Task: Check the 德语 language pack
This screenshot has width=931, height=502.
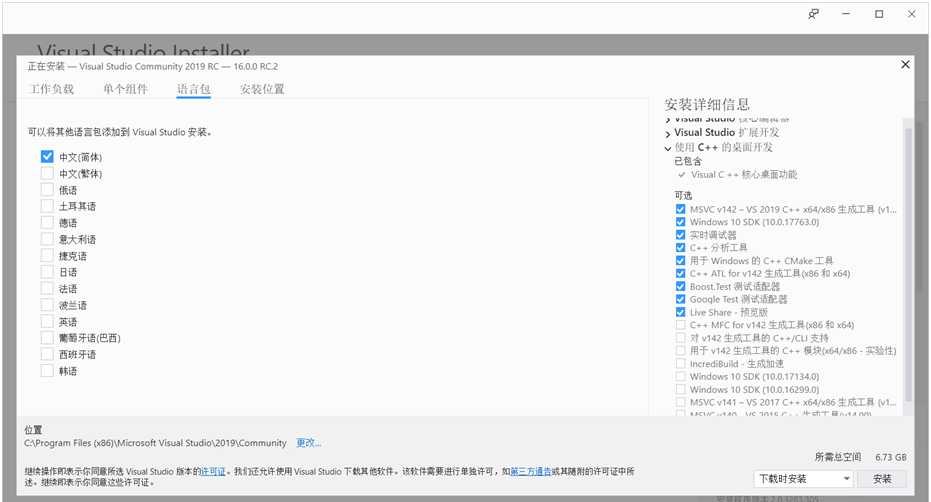Action: [47, 223]
